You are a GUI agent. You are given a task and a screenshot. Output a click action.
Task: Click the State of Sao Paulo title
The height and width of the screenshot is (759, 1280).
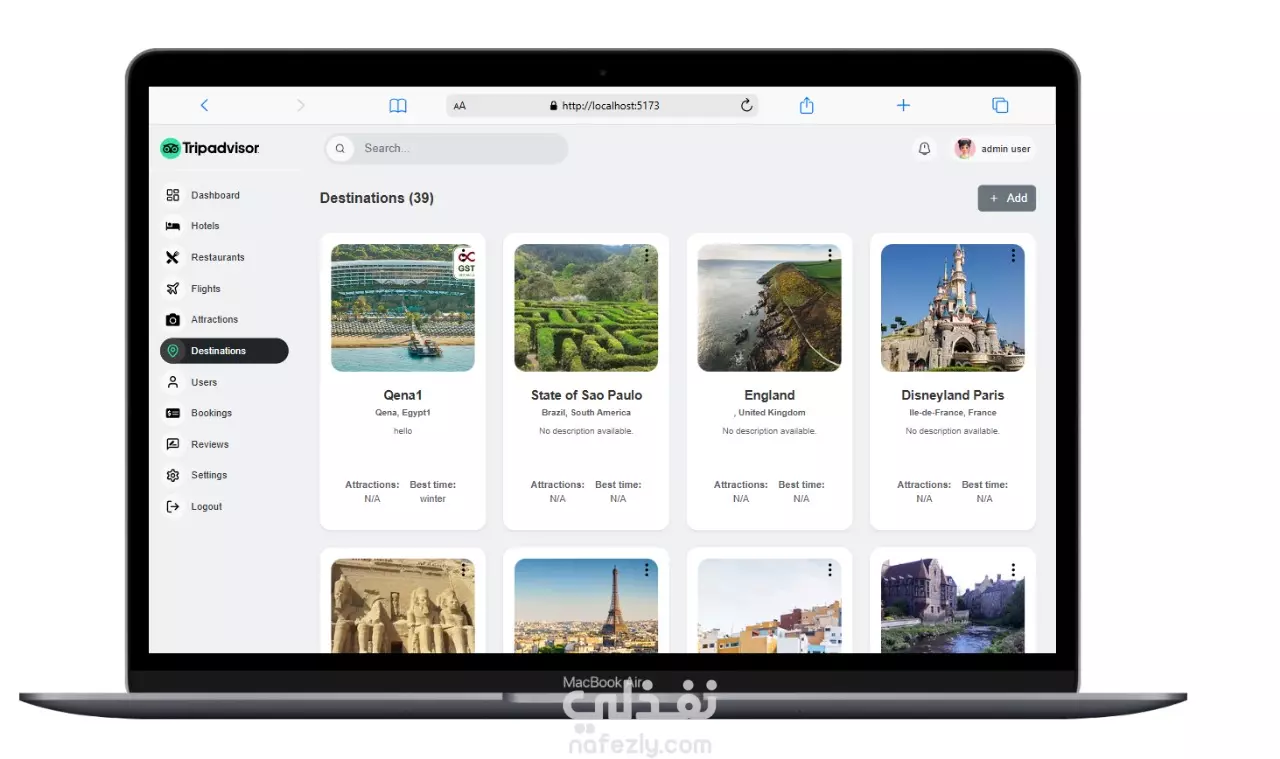[586, 395]
